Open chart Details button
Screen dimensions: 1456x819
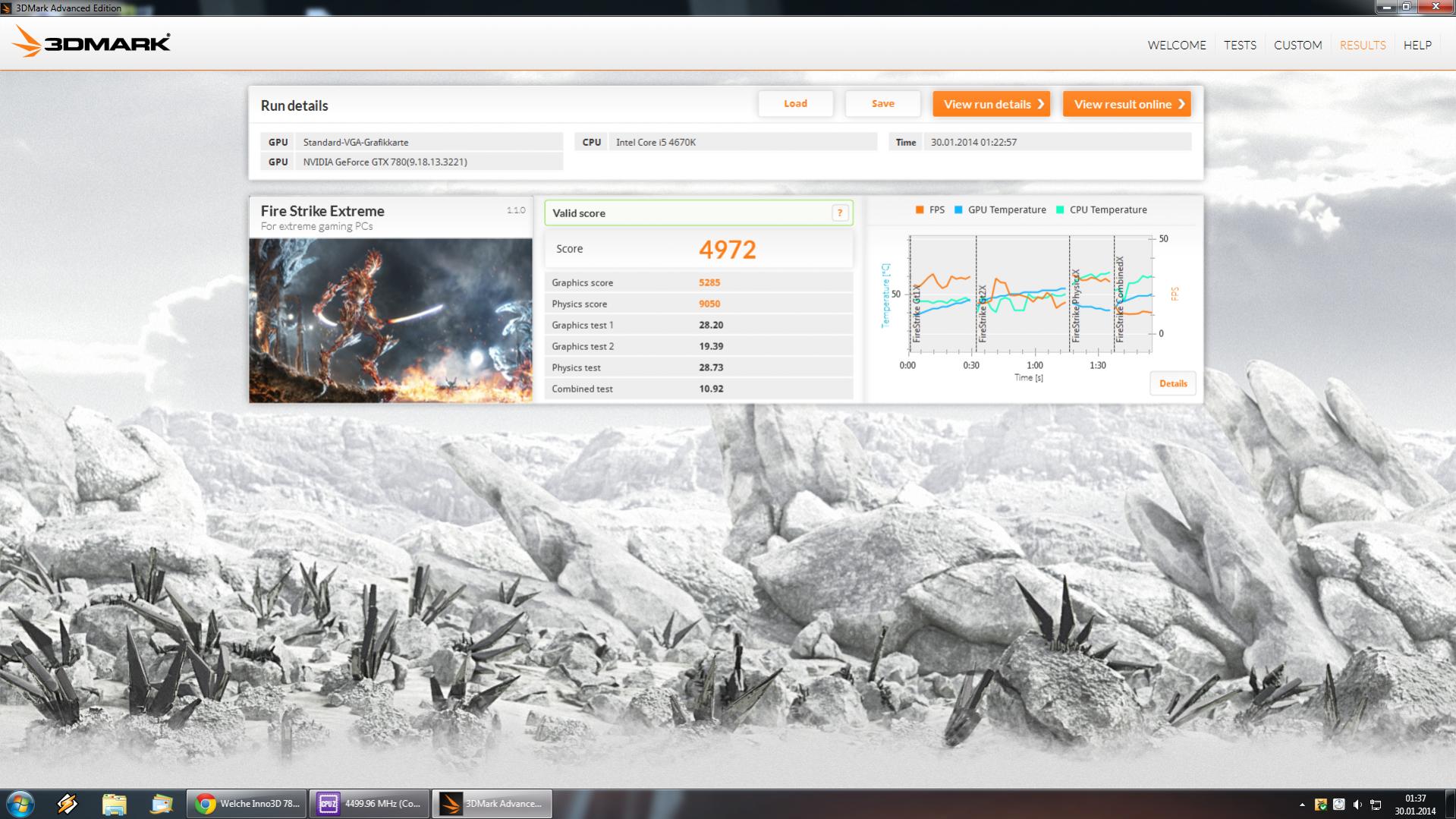(1173, 383)
